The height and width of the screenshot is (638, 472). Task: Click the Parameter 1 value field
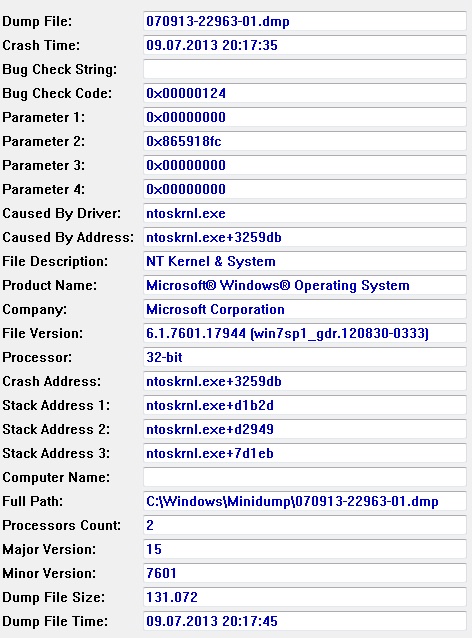(x=305, y=117)
